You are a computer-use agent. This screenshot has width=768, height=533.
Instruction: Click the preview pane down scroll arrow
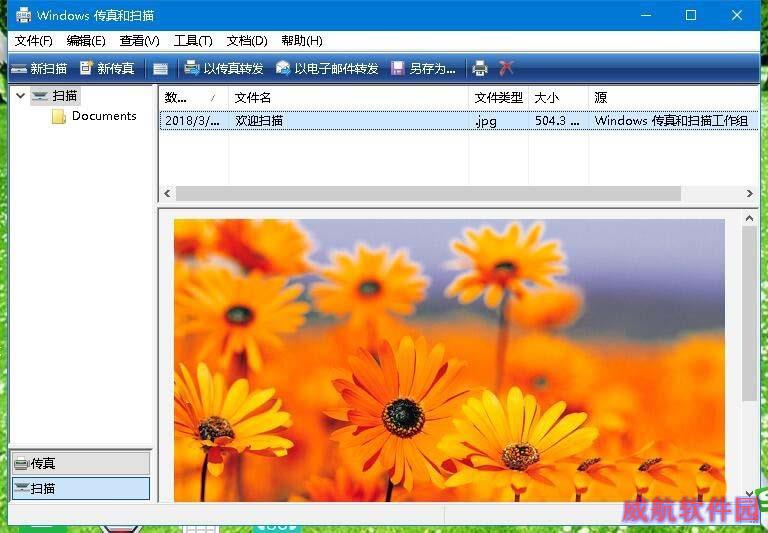(x=749, y=493)
